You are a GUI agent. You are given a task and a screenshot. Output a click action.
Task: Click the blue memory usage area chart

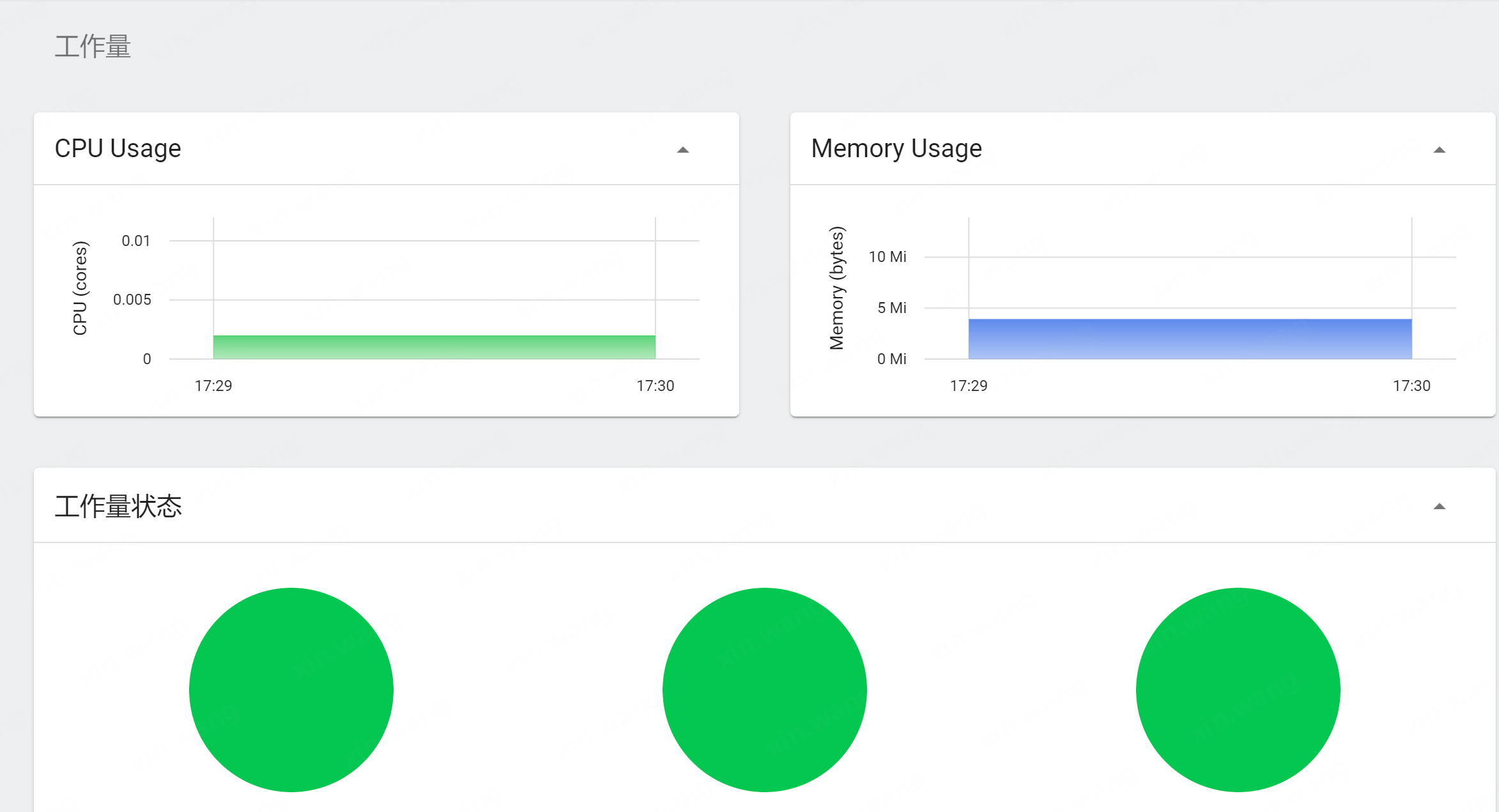tap(1190, 339)
